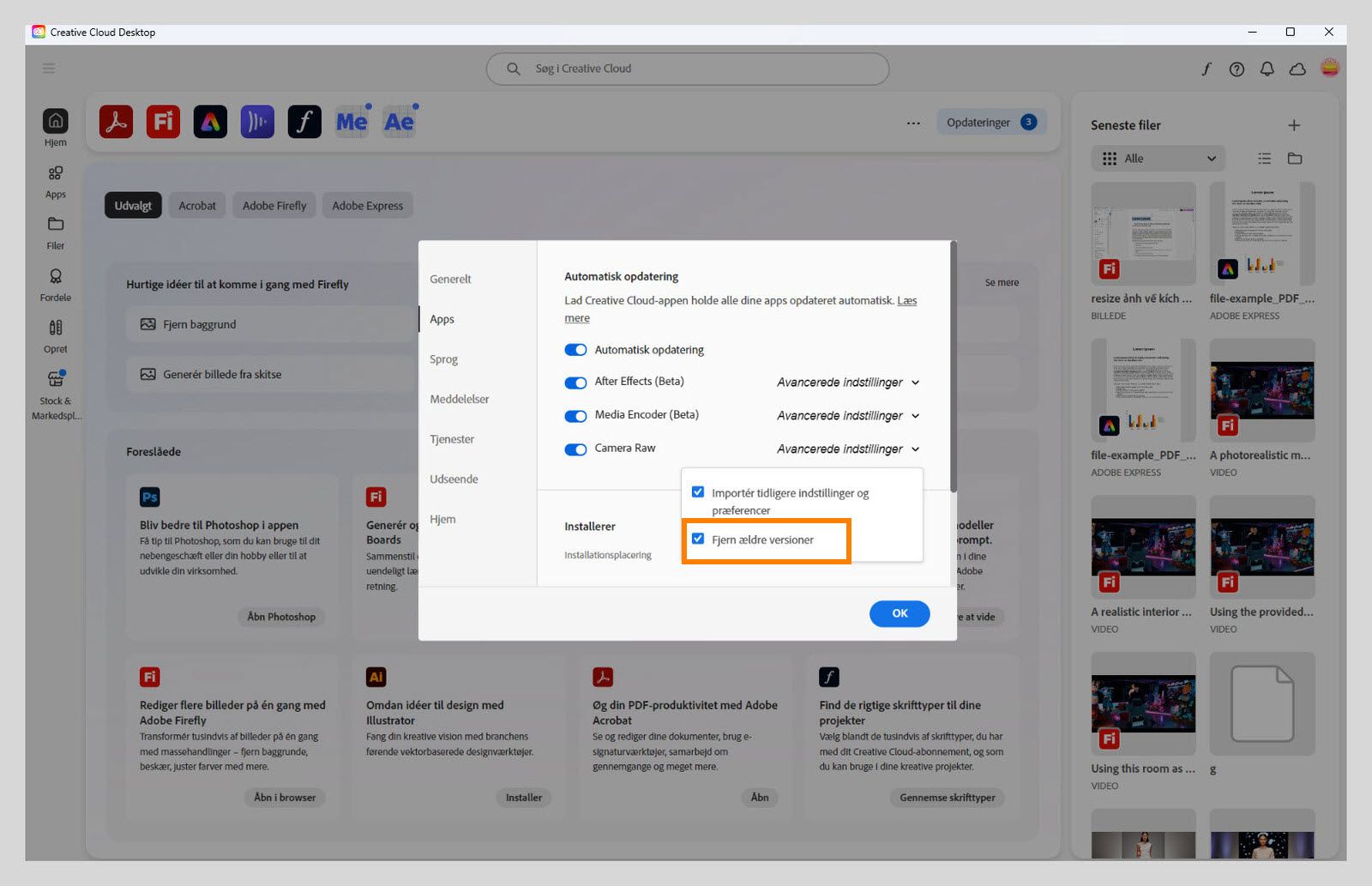1372x886 pixels.
Task: Select Meddelelser in preferences sidebar
Action: (x=460, y=399)
